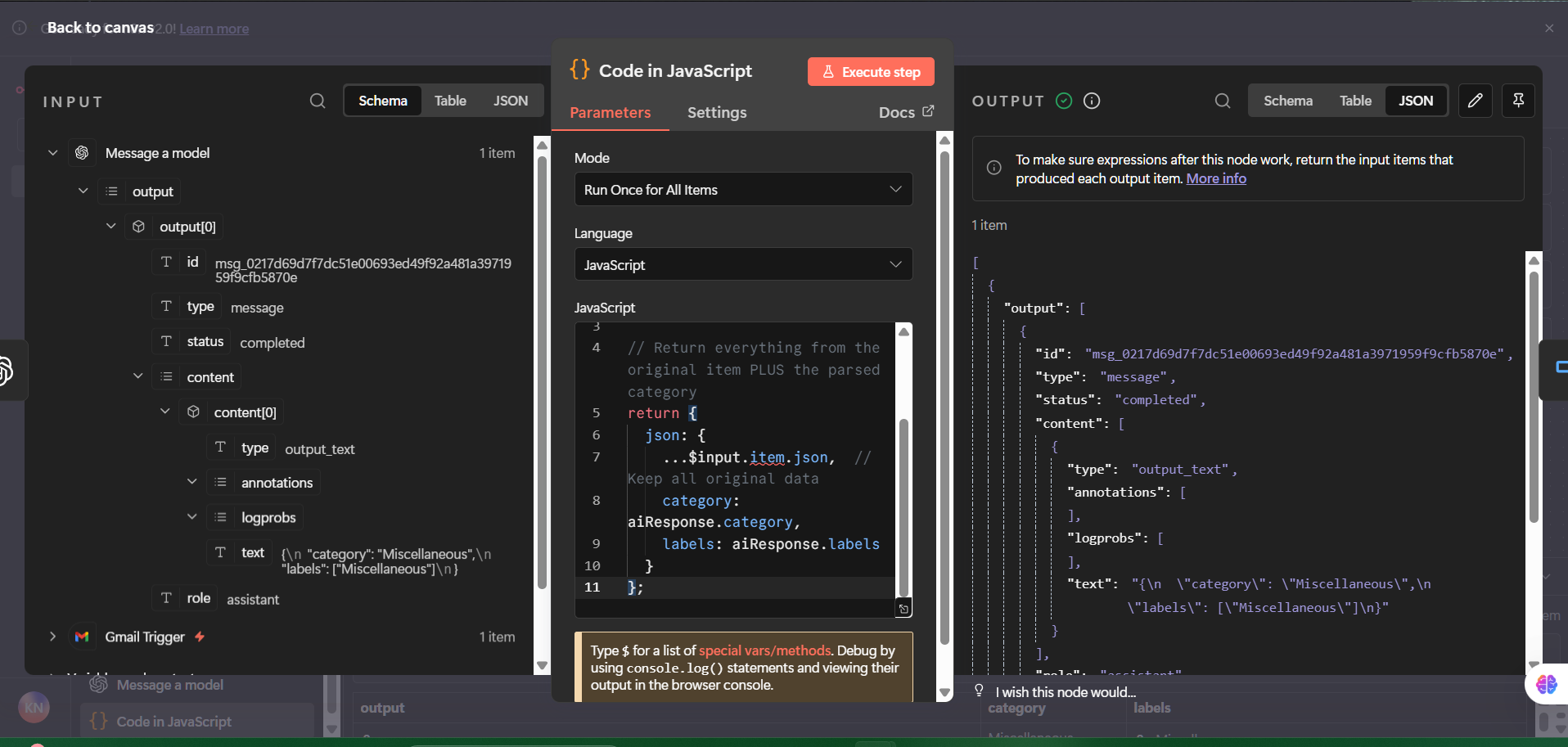Open the More info link

[1216, 178]
